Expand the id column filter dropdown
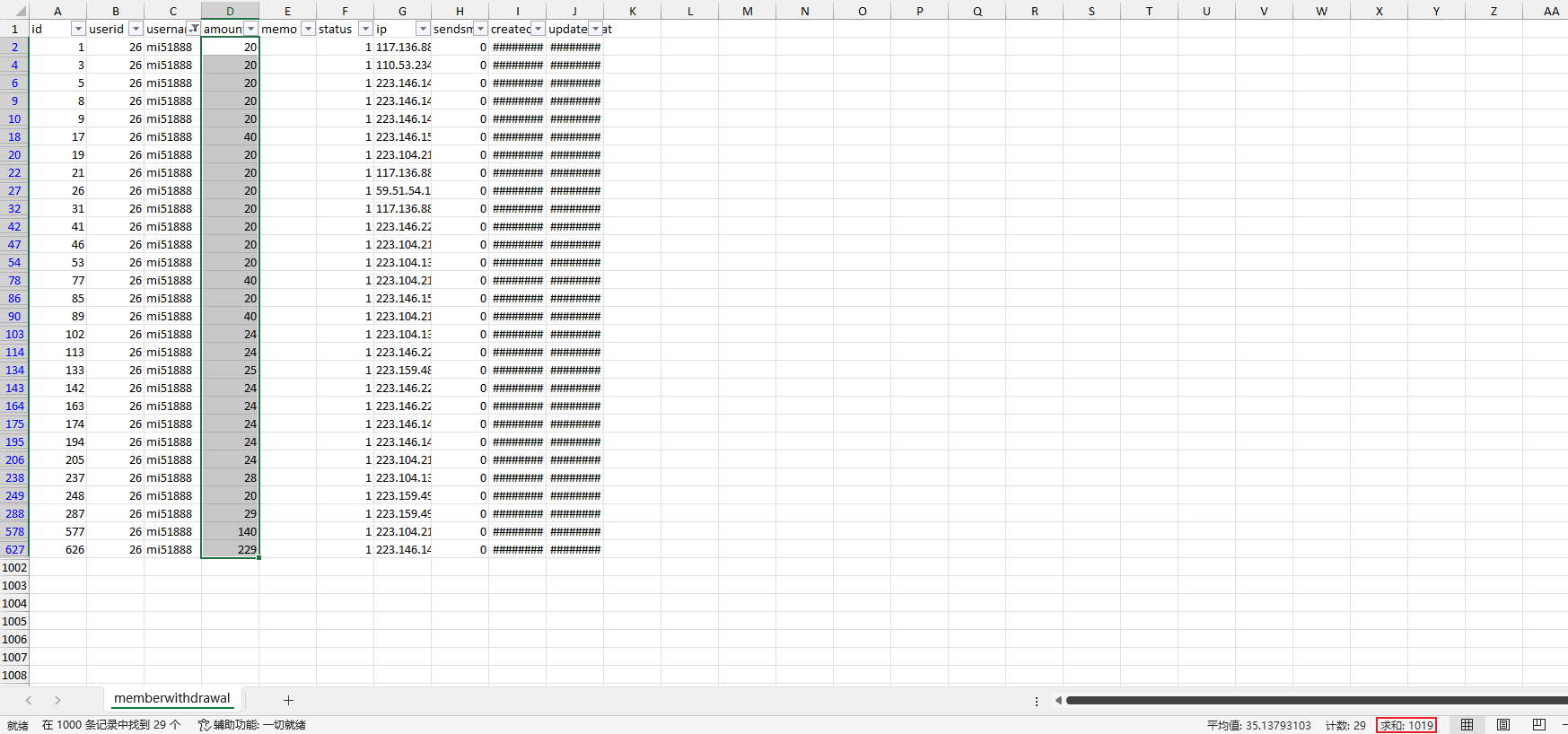This screenshot has width=1568, height=734. tap(78, 29)
